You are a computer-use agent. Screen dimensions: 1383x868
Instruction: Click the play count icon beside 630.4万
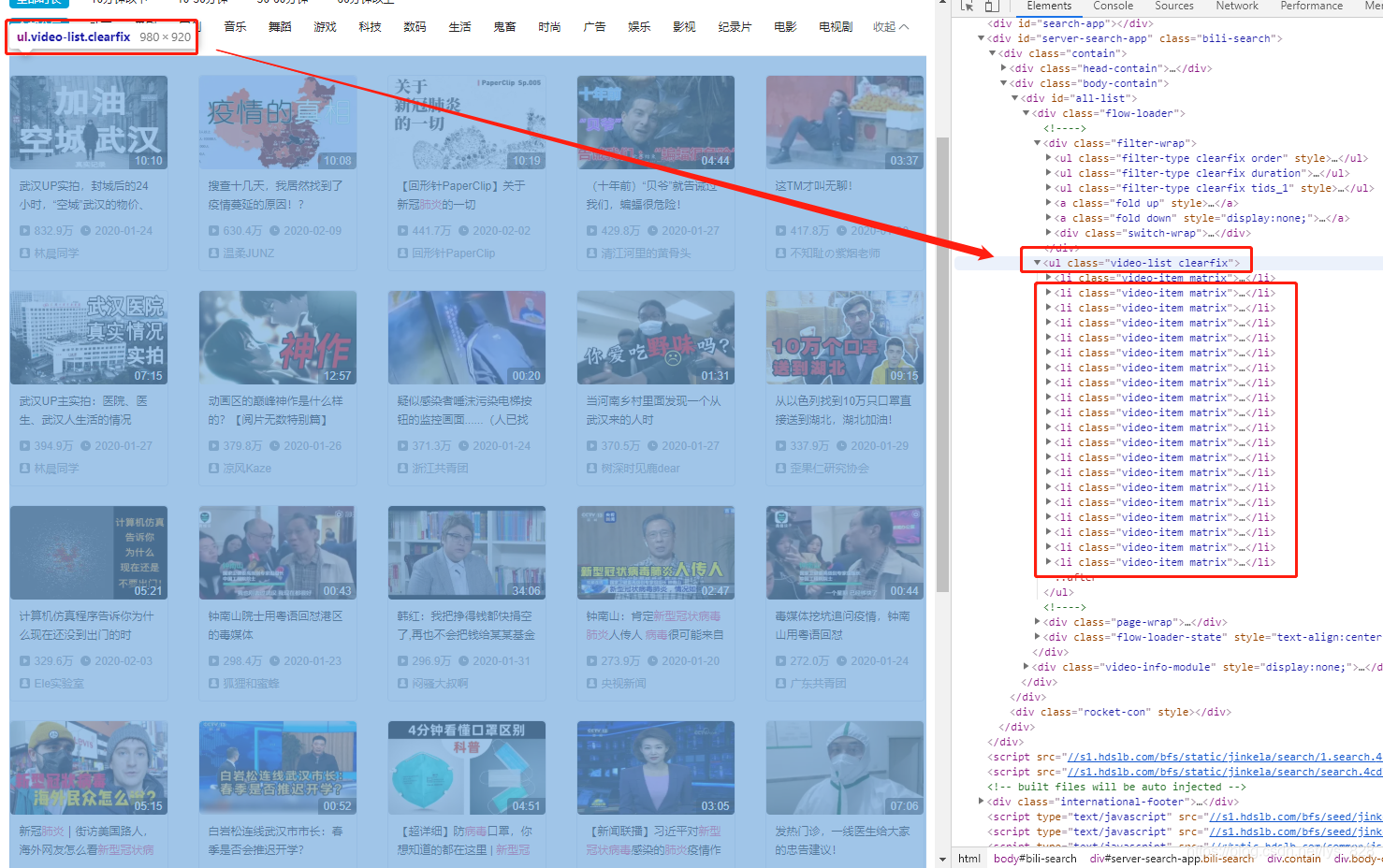[x=213, y=231]
